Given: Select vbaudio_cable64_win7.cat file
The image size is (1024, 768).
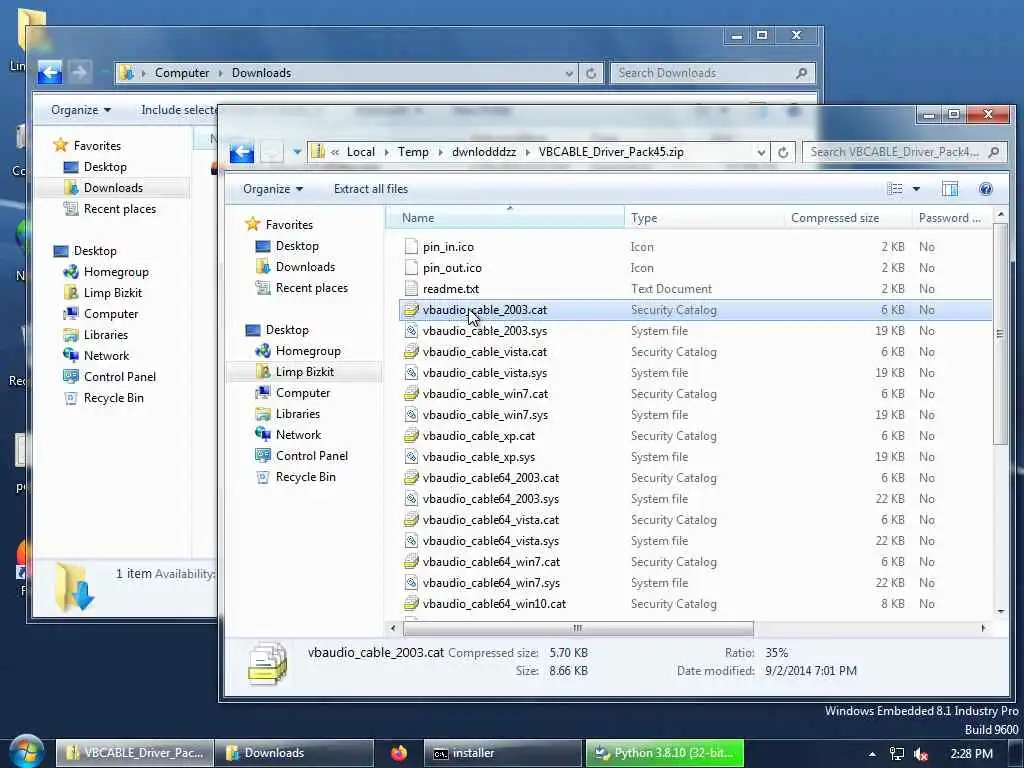Looking at the screenshot, I should click(694, 562).
